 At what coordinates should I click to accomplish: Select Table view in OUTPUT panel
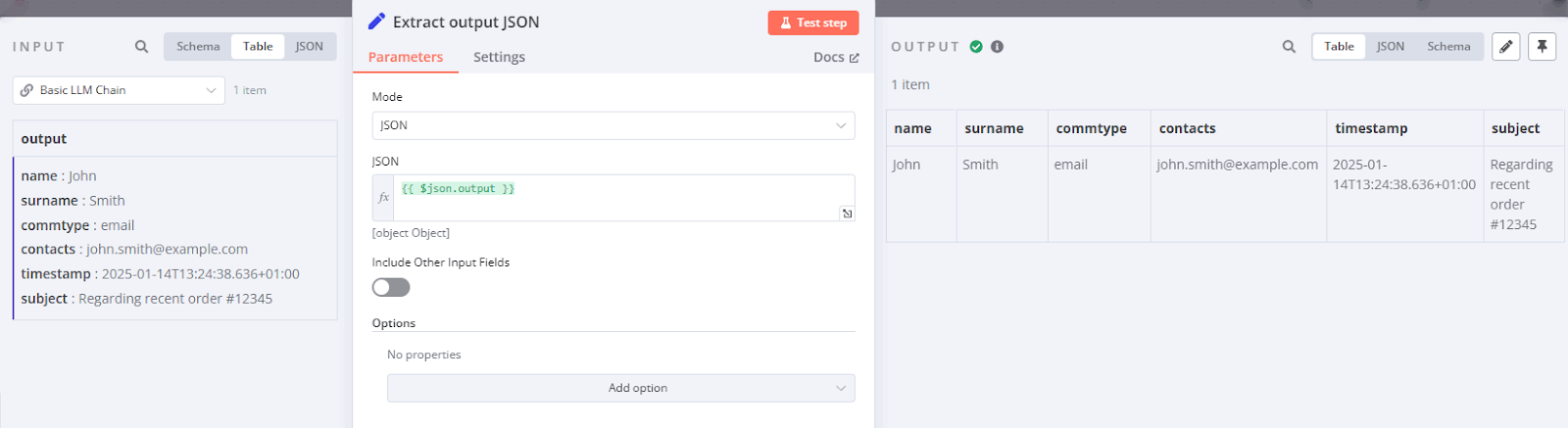pyautogui.click(x=1339, y=46)
